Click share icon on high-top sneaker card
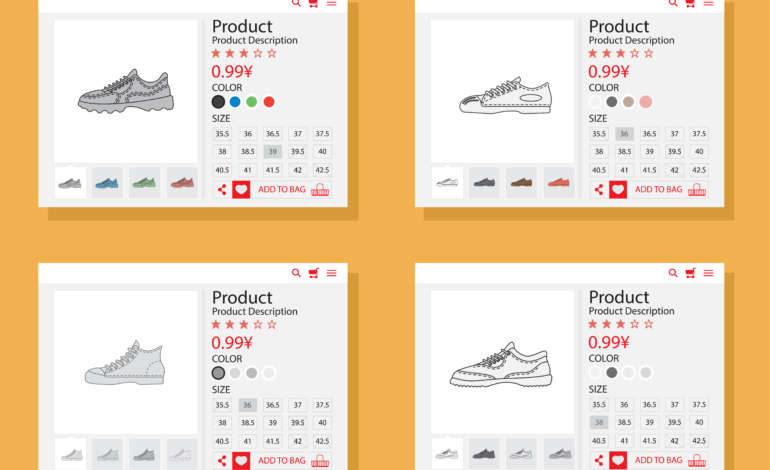Viewport: 770px width, 470px height. point(222,461)
